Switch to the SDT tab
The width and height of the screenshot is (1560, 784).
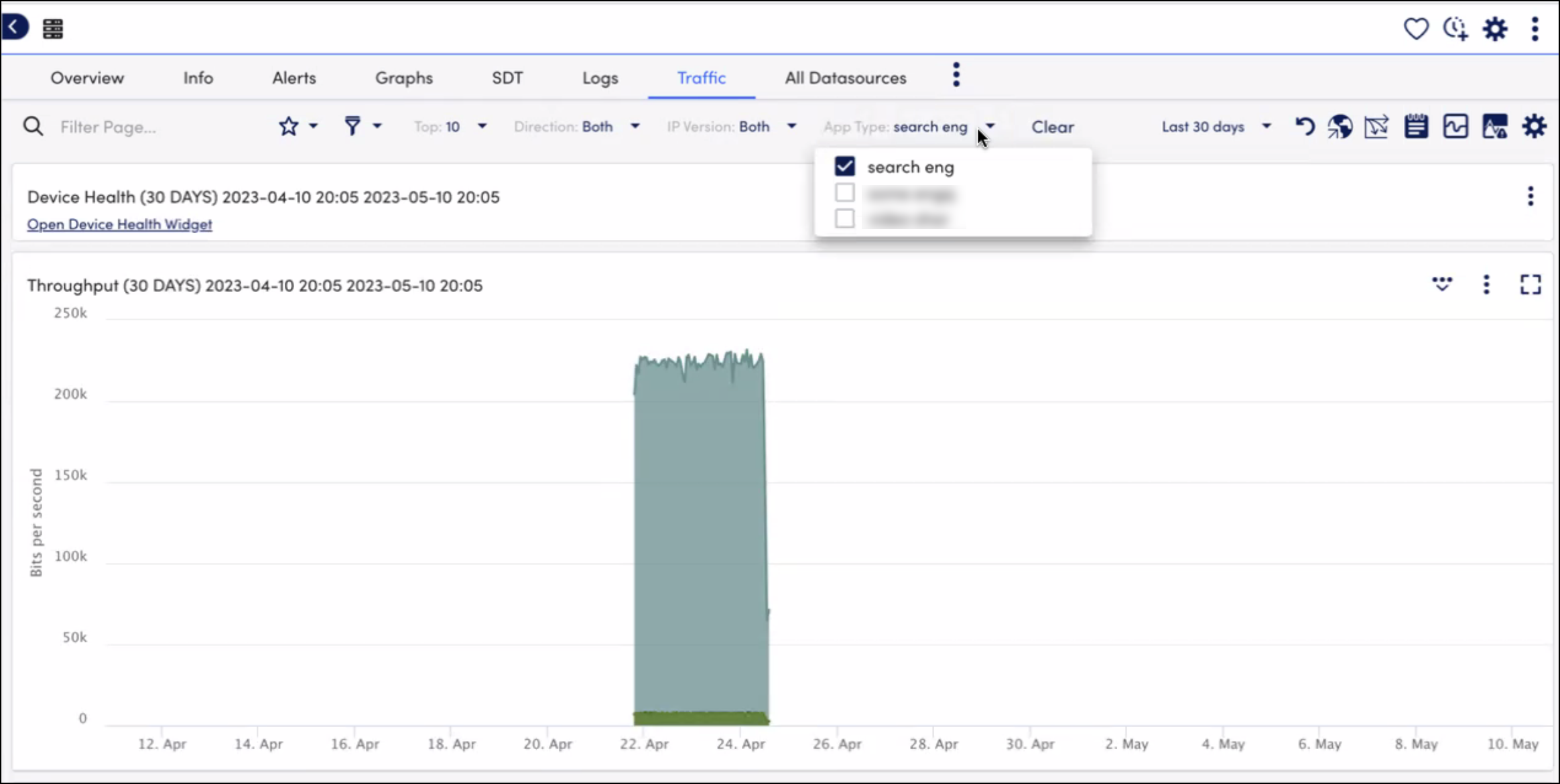coord(507,78)
